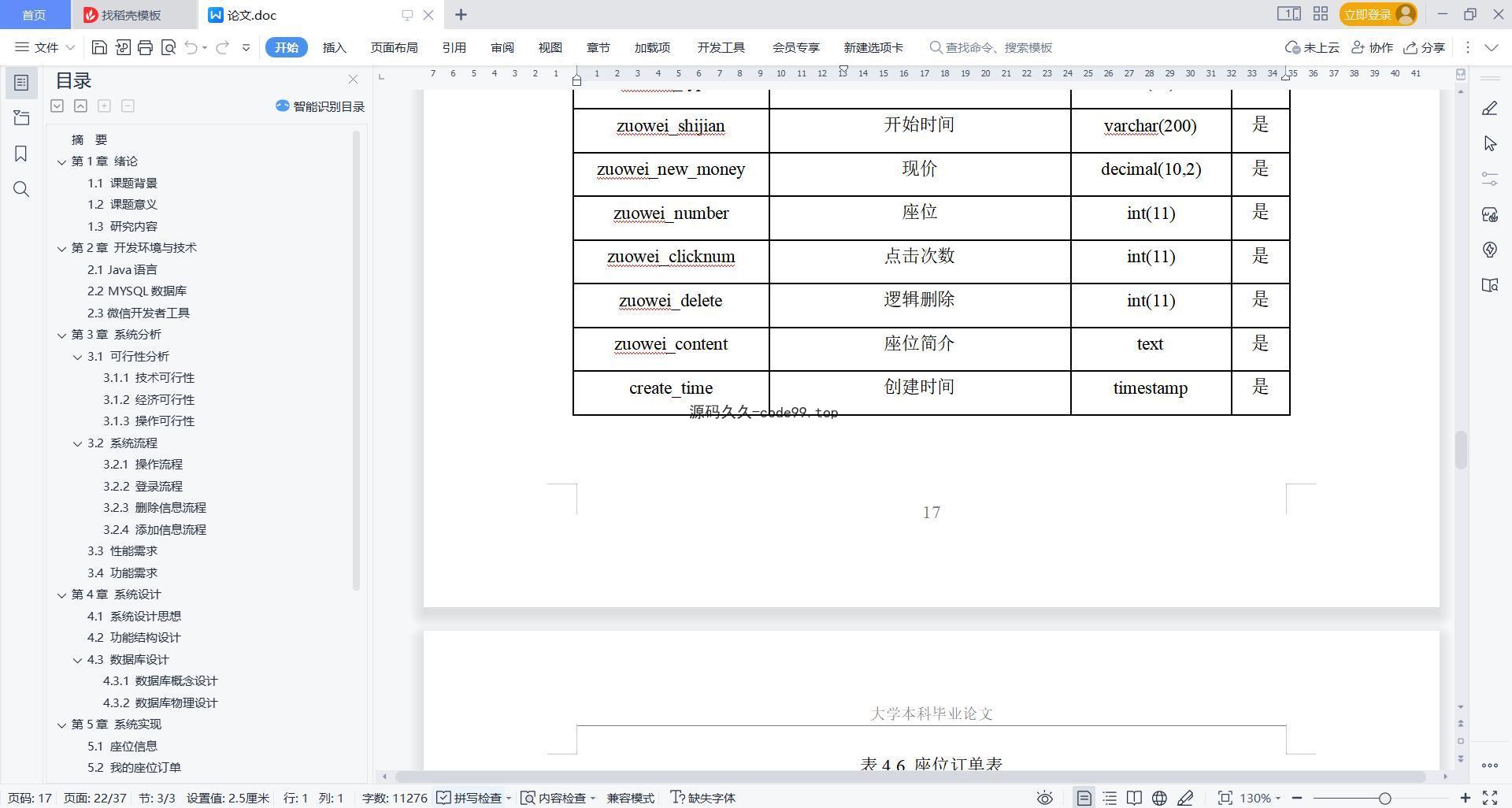Collapse 4.3 数据库设计 node
Screen dimensions: 1512x808
77,660
